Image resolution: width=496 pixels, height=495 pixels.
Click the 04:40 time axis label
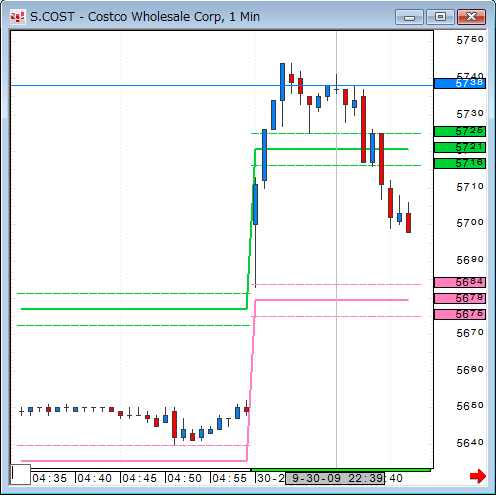point(95,478)
